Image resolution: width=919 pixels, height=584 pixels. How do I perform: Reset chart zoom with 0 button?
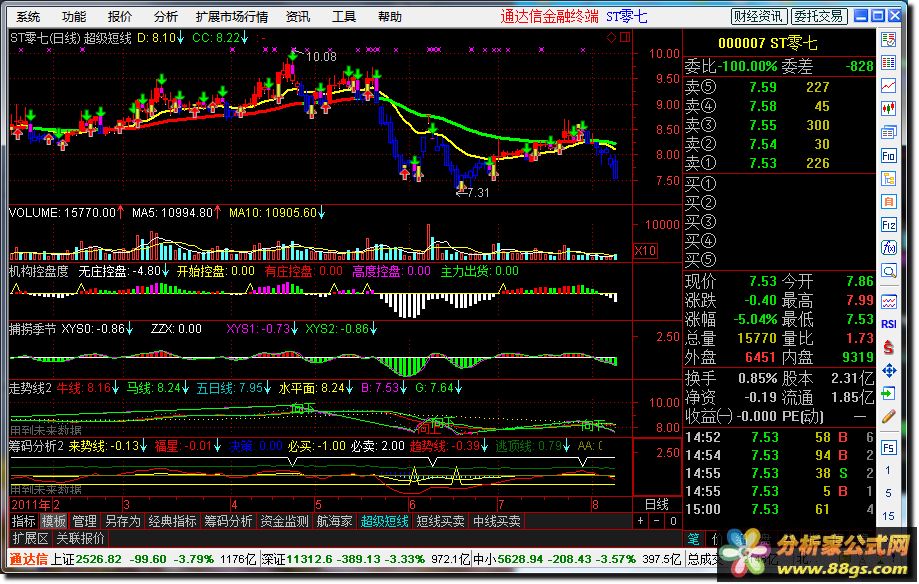click(x=673, y=521)
